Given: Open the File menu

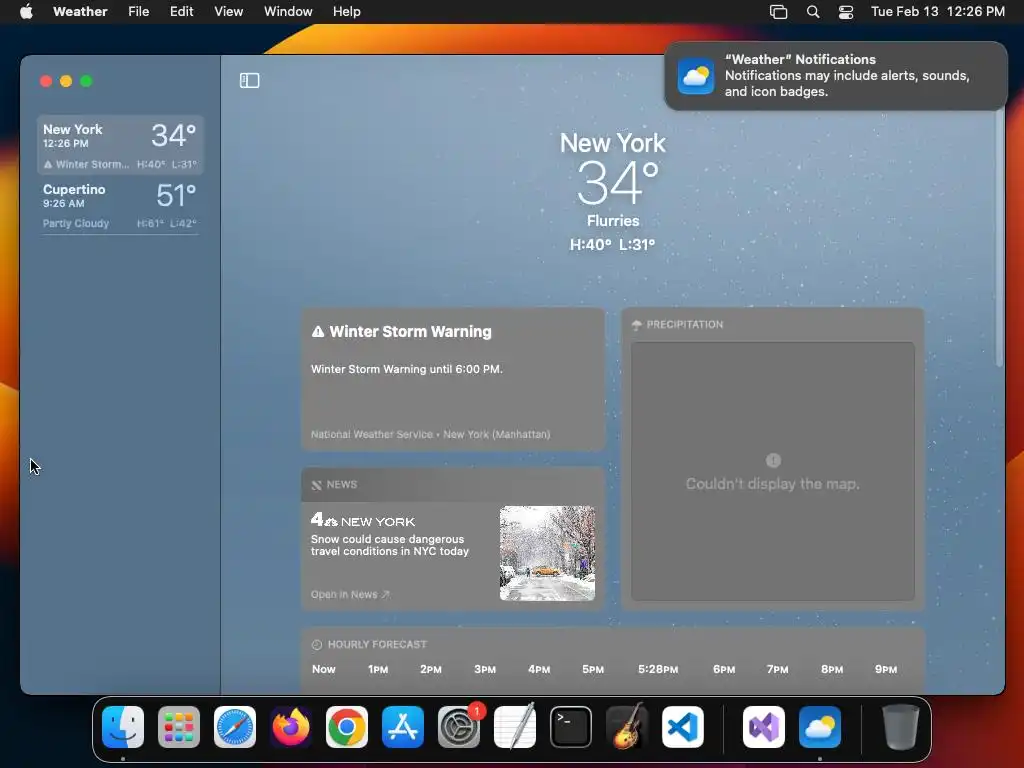Looking at the screenshot, I should [x=138, y=12].
